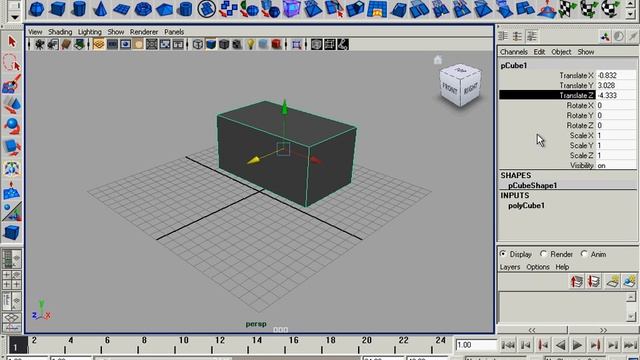Screen dimensions: 640x360
Task: Toggle wireframe display cube icon
Action: 198,44
